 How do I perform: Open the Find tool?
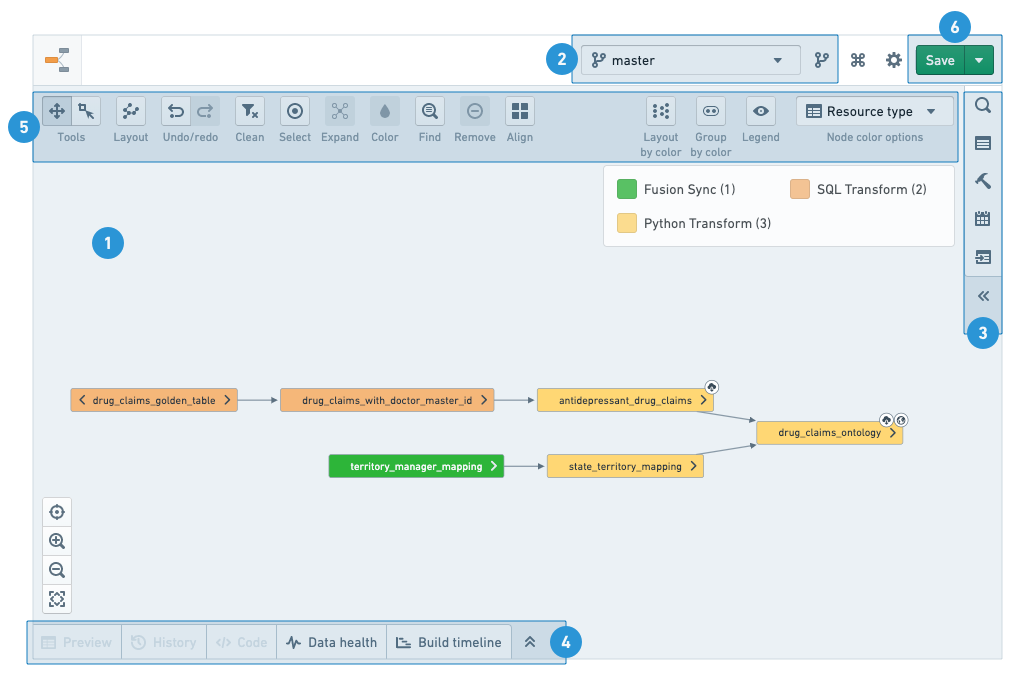[x=430, y=111]
